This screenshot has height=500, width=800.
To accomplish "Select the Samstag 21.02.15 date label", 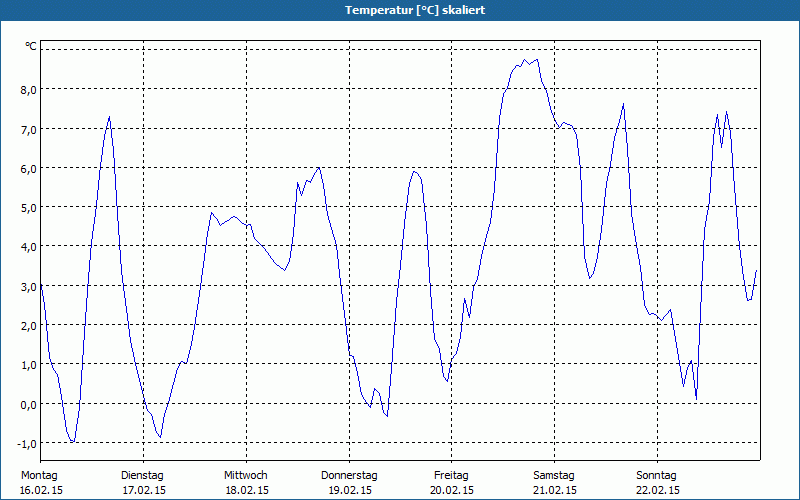I will coord(555,483).
